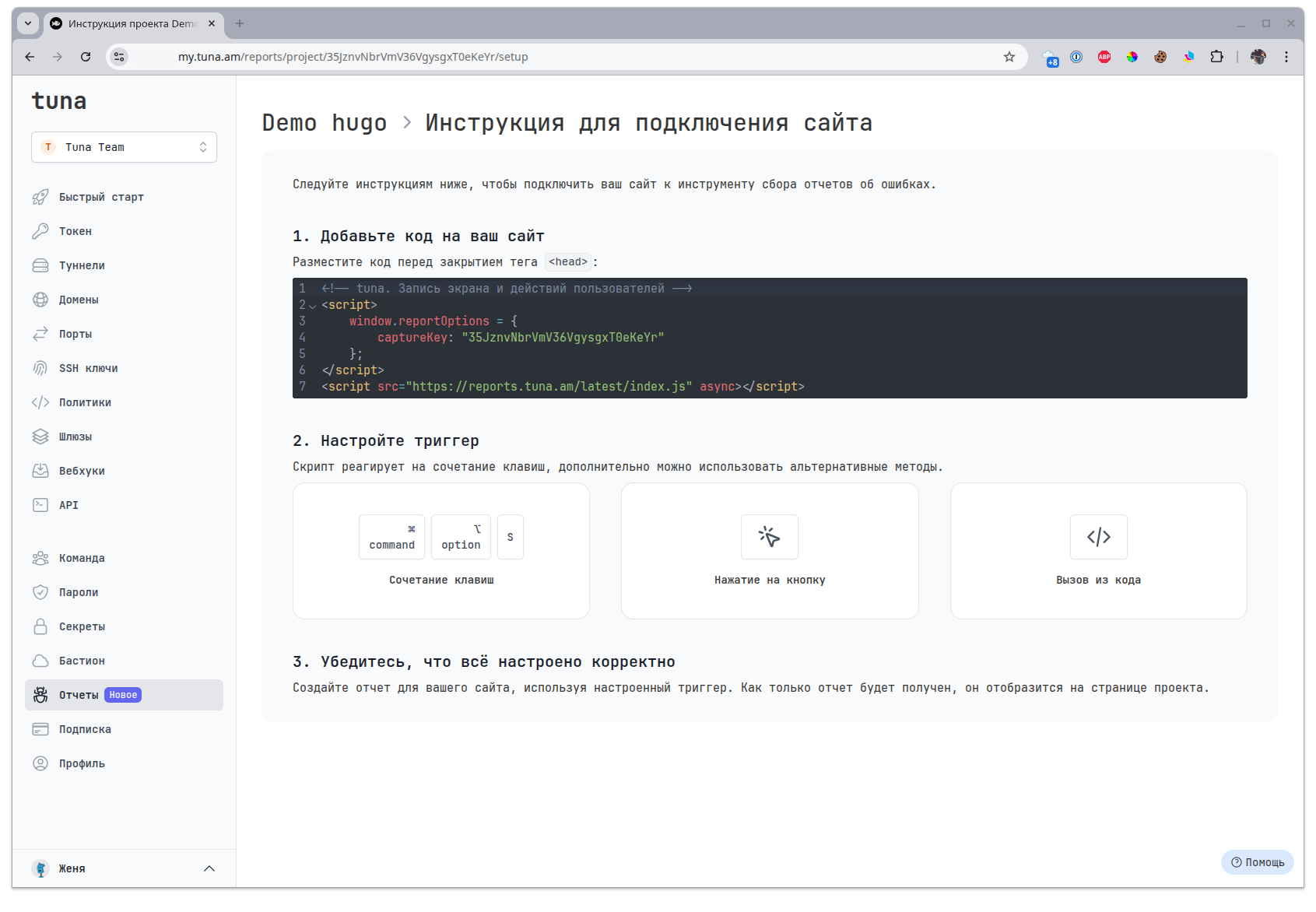The width and height of the screenshot is (1316, 912).
Task: Expand the Женя user menu chevron
Action: [209, 868]
